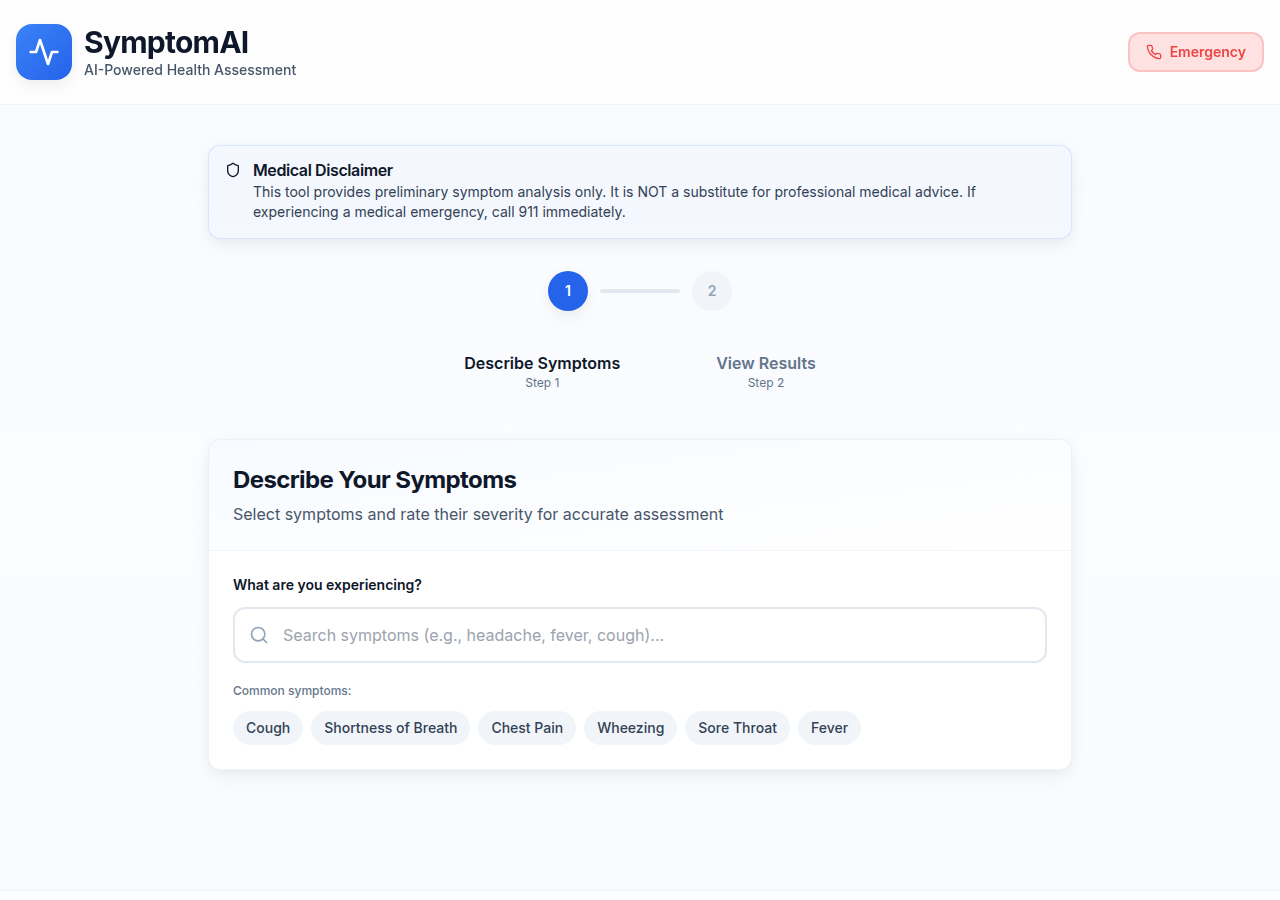Click the Medical Disclaimer heading
This screenshot has height=900, width=1280.
pos(323,170)
